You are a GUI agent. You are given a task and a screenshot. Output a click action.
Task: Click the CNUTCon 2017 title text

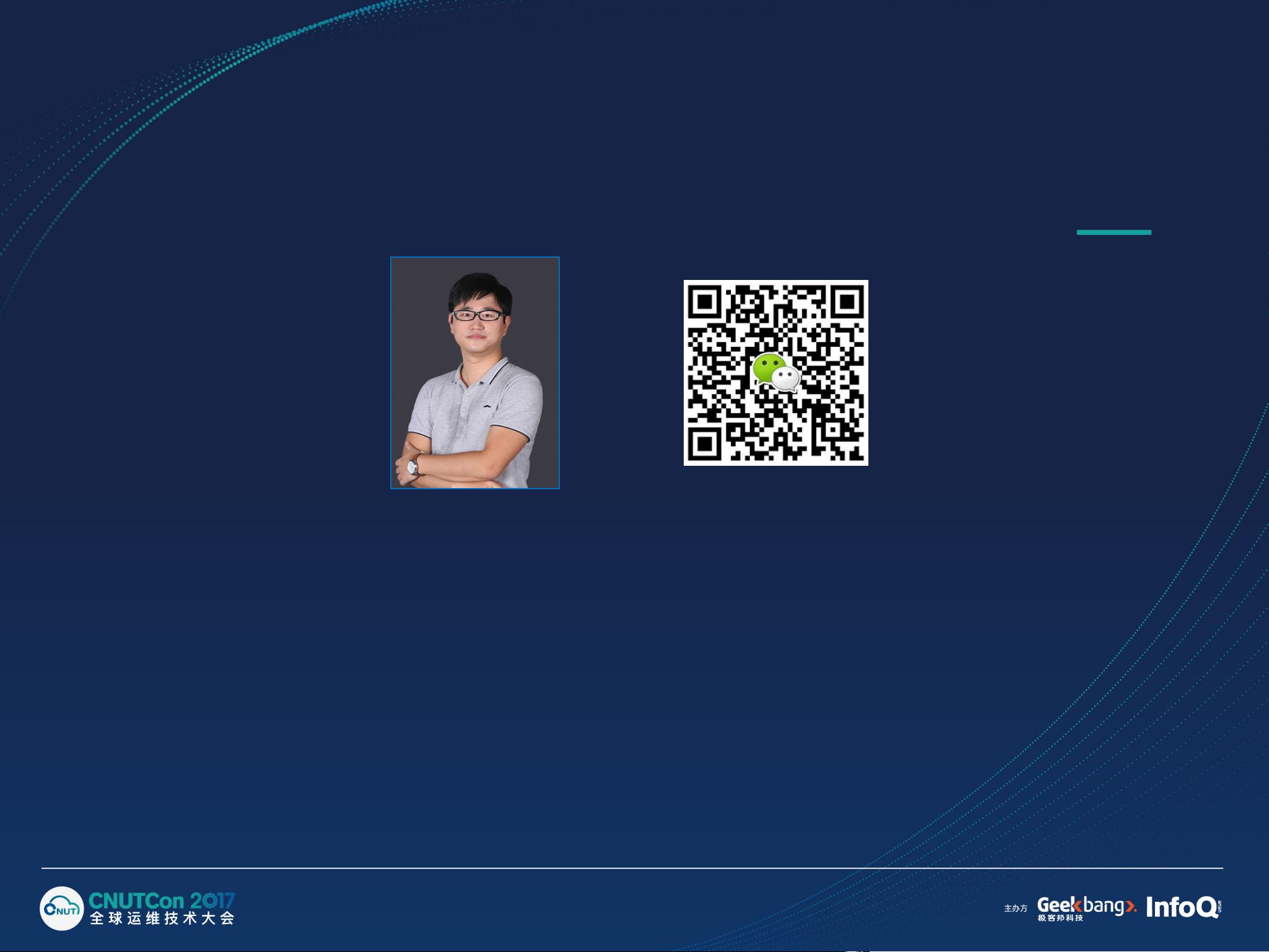[x=162, y=900]
